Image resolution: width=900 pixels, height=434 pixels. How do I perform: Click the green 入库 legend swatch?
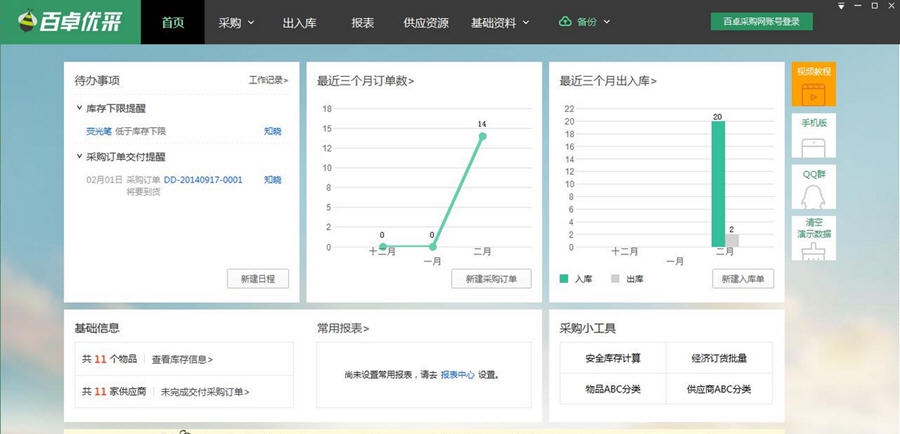tap(564, 279)
